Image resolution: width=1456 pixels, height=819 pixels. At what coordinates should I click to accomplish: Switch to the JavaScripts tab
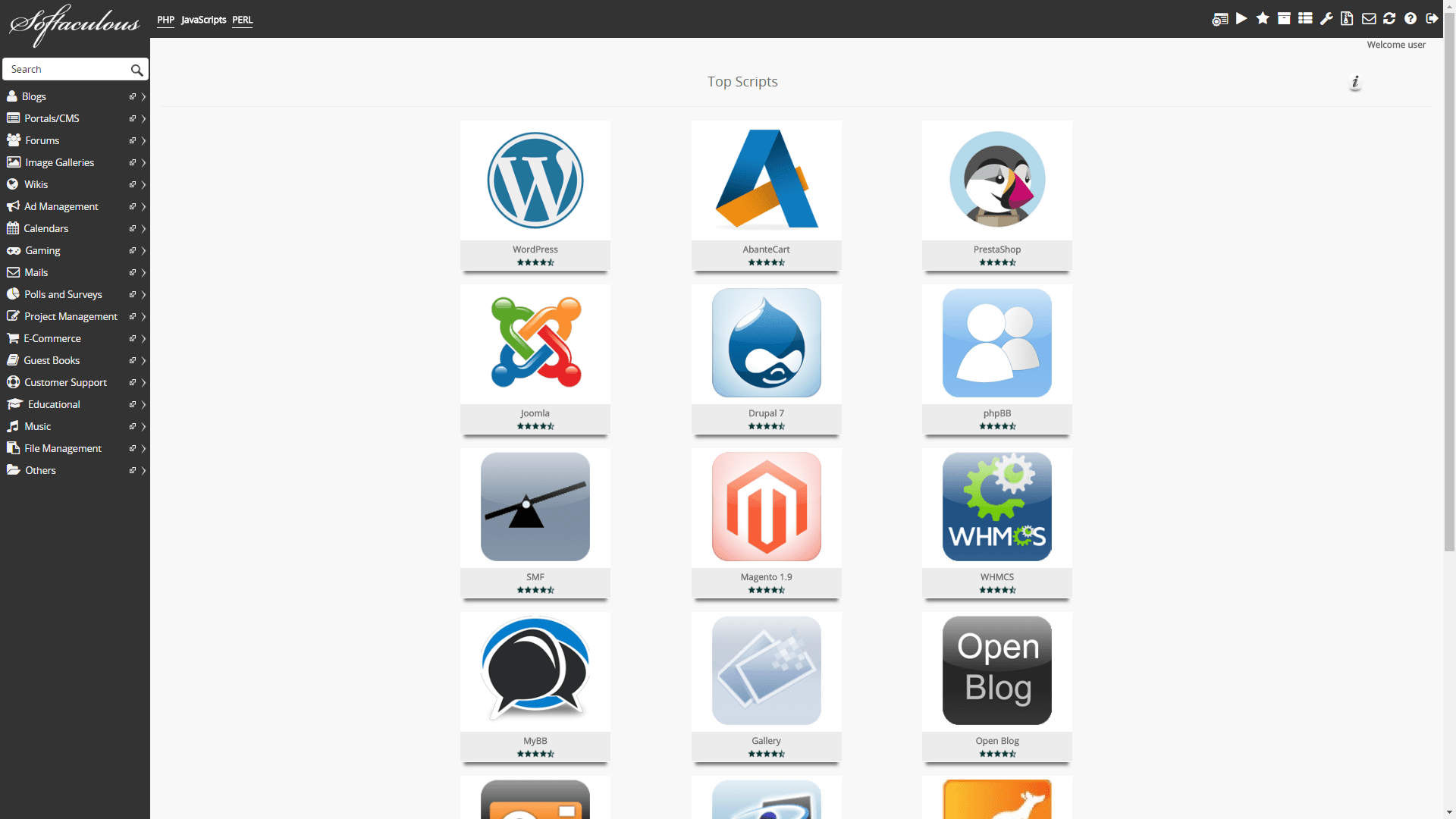point(203,20)
